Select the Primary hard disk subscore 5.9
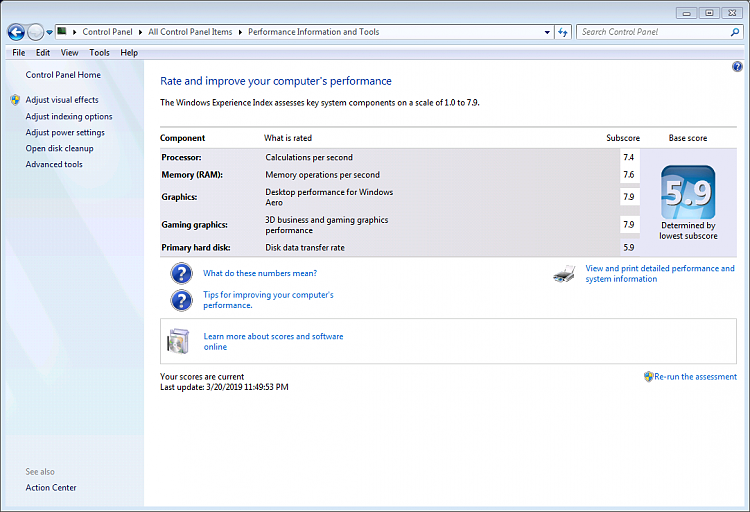This screenshot has width=750, height=512. pos(629,247)
